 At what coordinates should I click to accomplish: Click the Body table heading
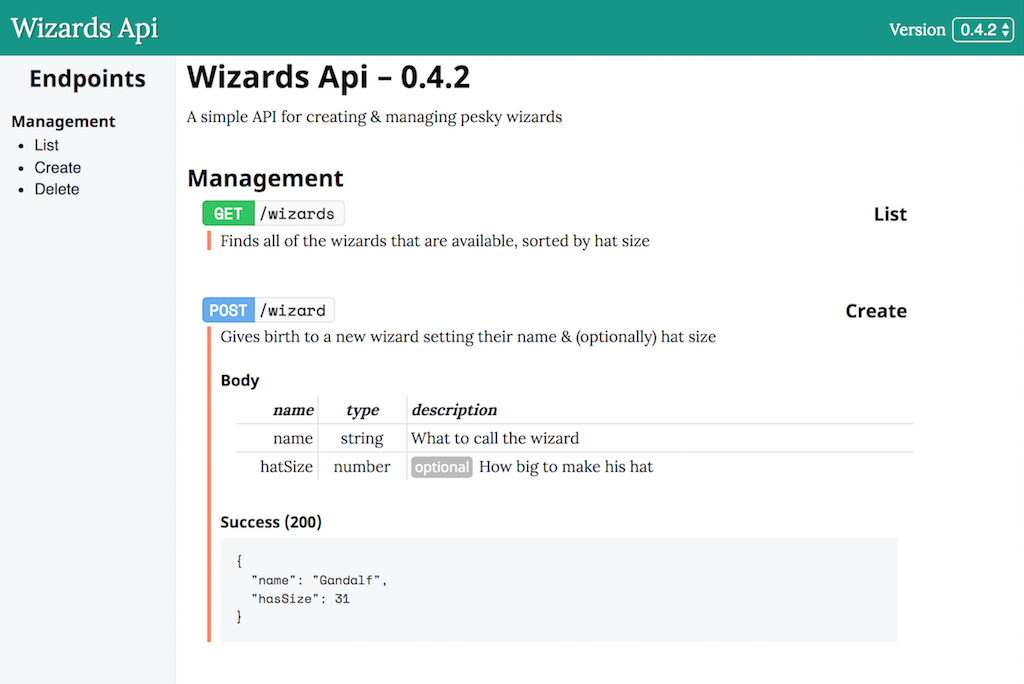click(240, 380)
